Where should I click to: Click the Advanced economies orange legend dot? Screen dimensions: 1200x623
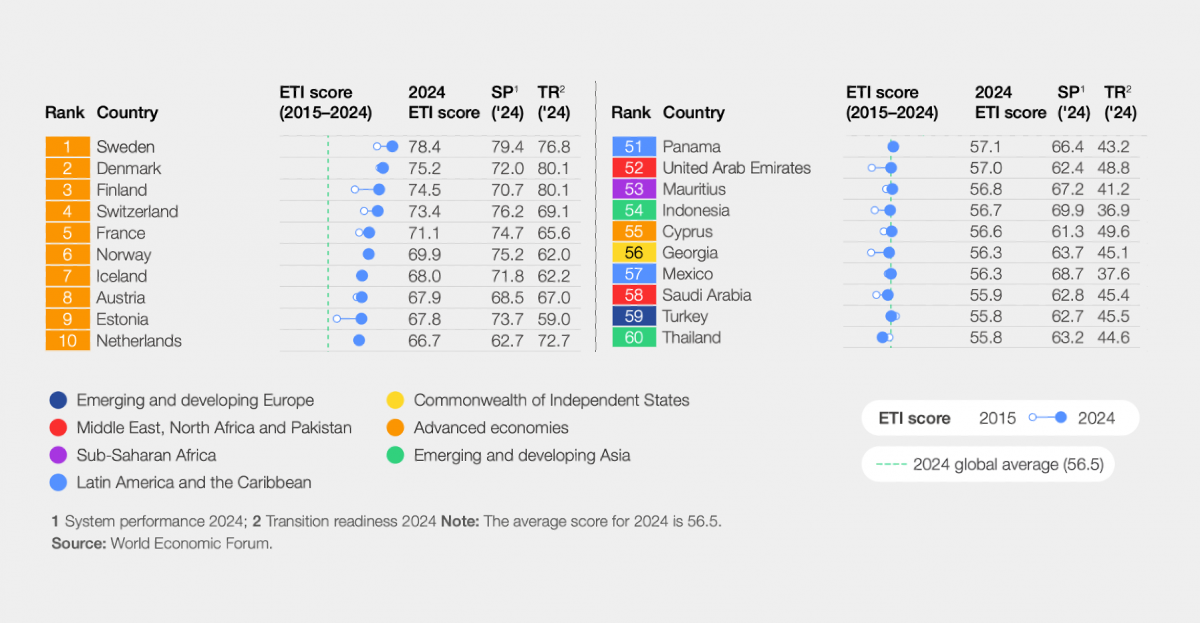coord(395,428)
